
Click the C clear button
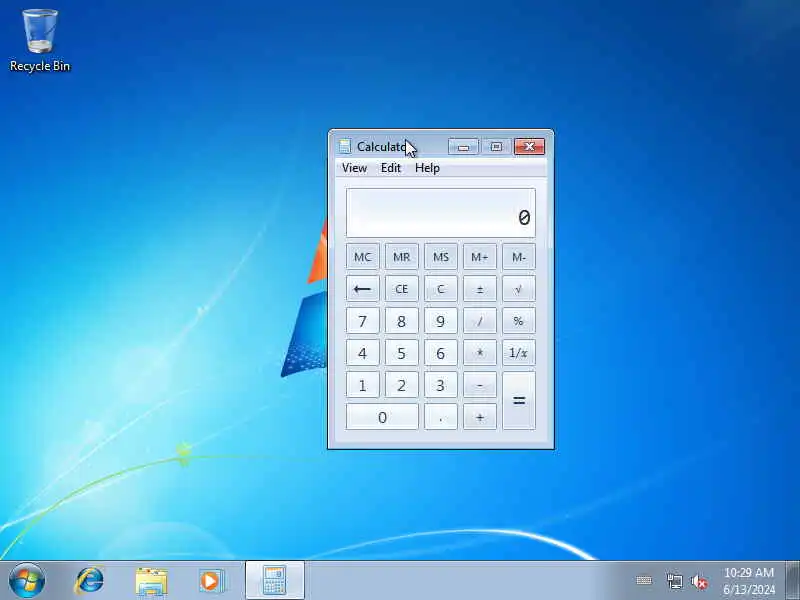coord(440,289)
